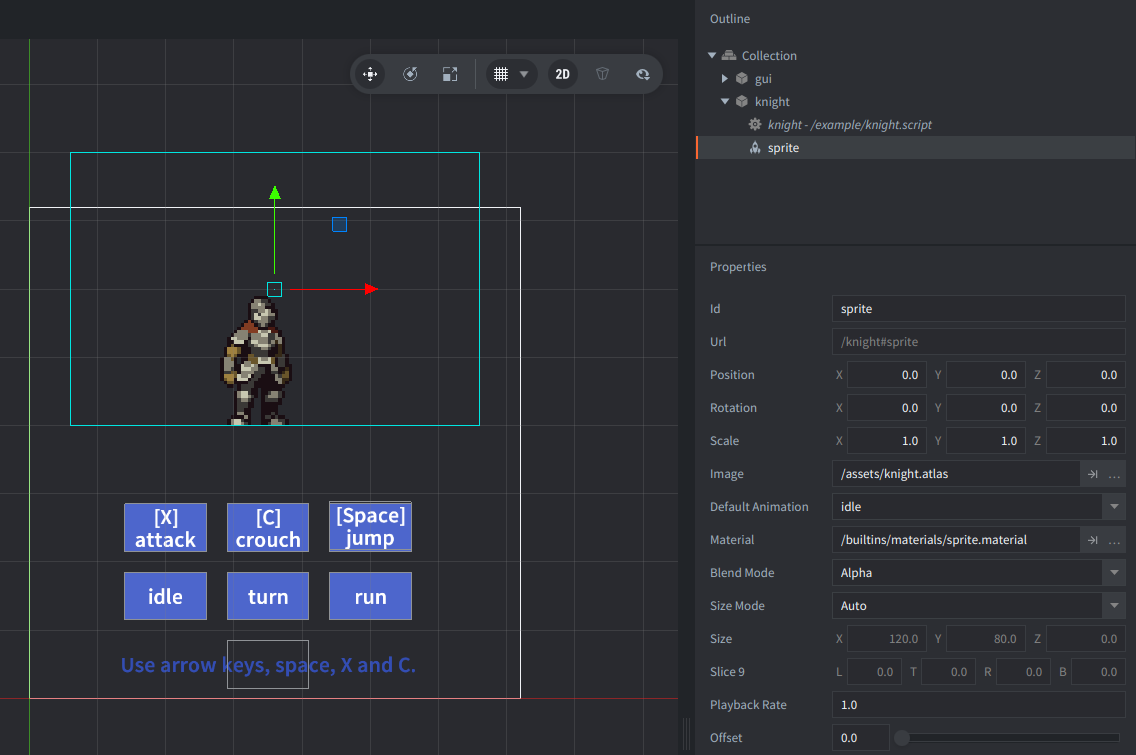Collapse the knight node in Outline

[725, 101]
